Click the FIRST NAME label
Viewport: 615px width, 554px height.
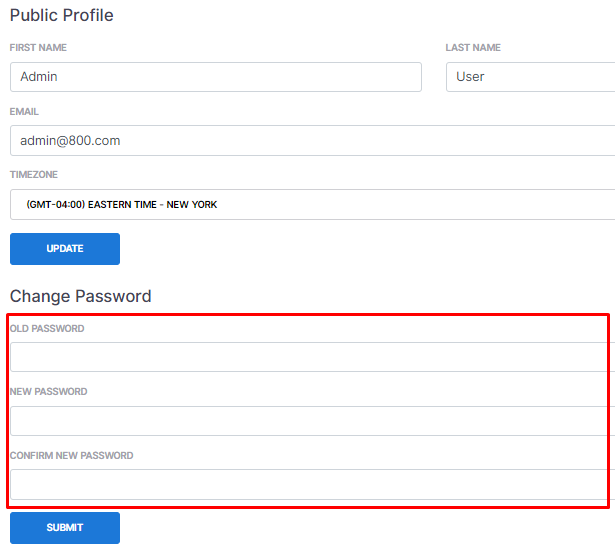click(x=39, y=48)
